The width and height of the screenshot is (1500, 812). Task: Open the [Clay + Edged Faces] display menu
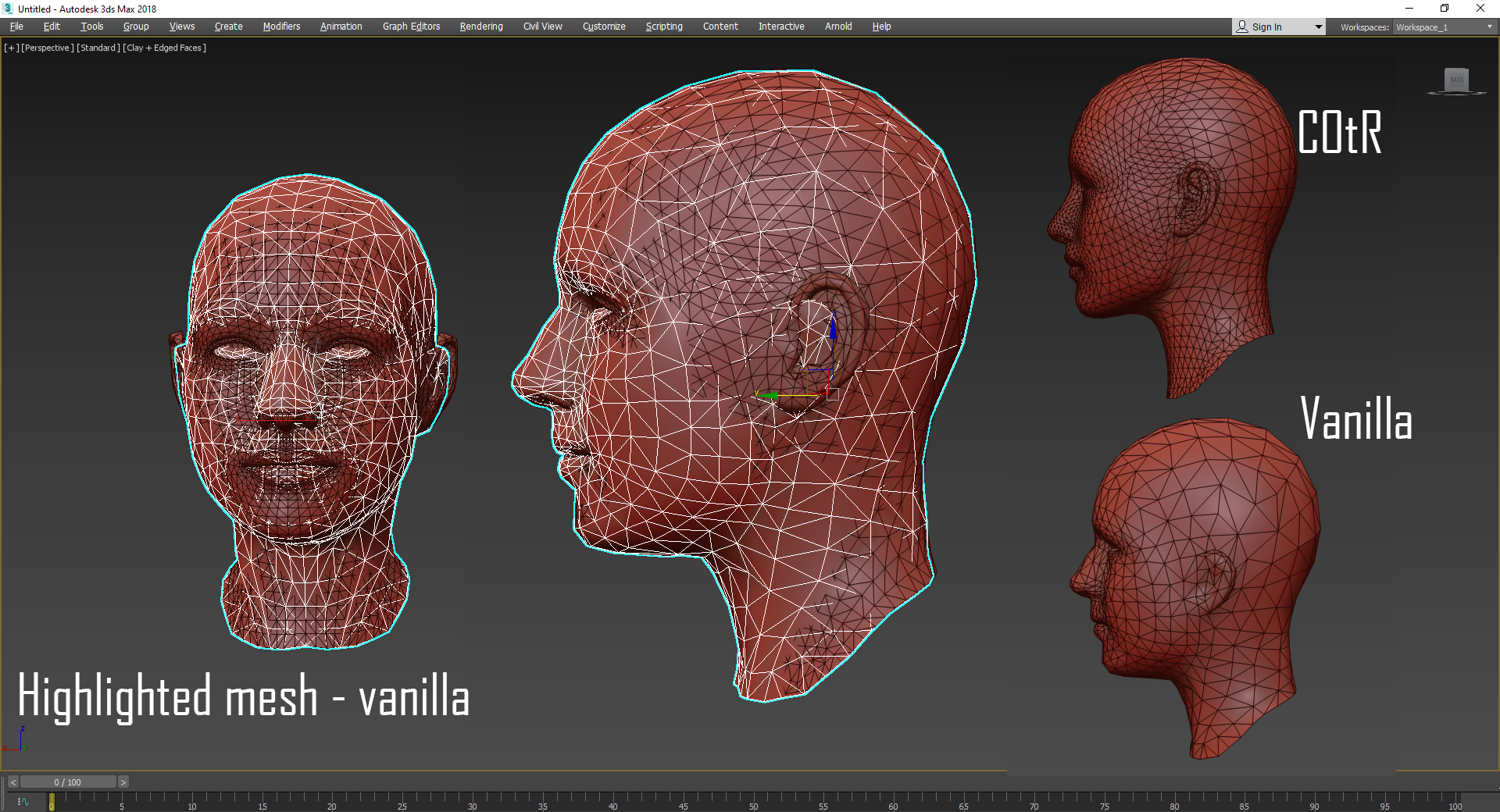point(165,48)
